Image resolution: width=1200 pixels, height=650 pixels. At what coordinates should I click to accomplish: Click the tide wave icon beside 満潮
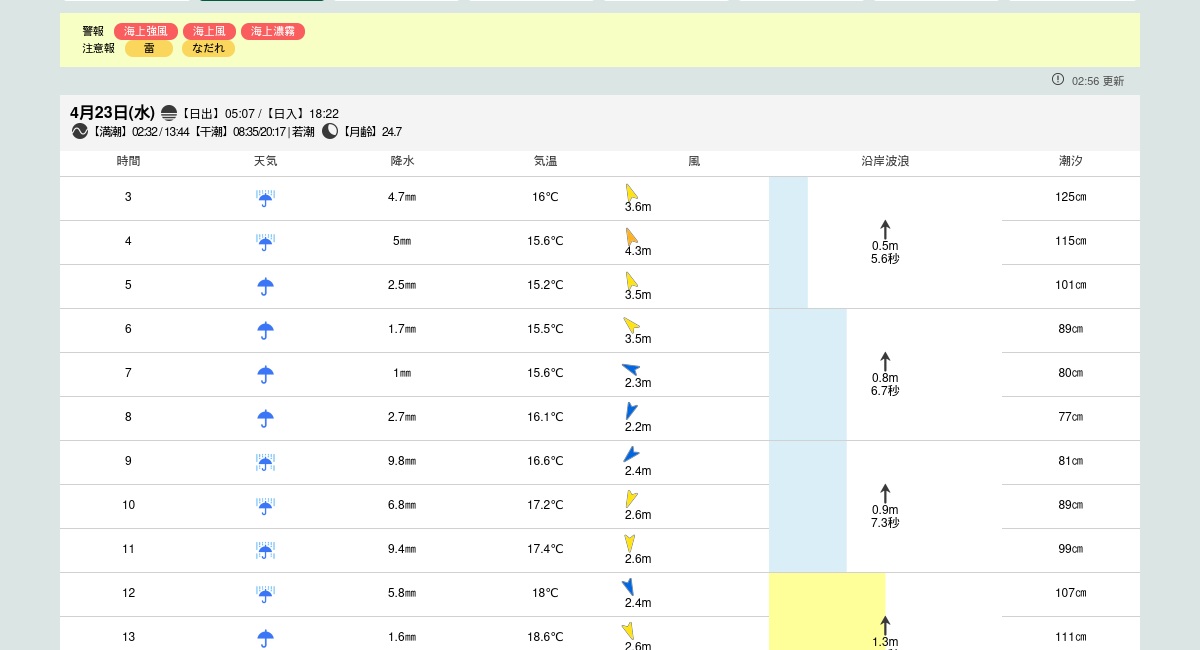[x=80, y=131]
